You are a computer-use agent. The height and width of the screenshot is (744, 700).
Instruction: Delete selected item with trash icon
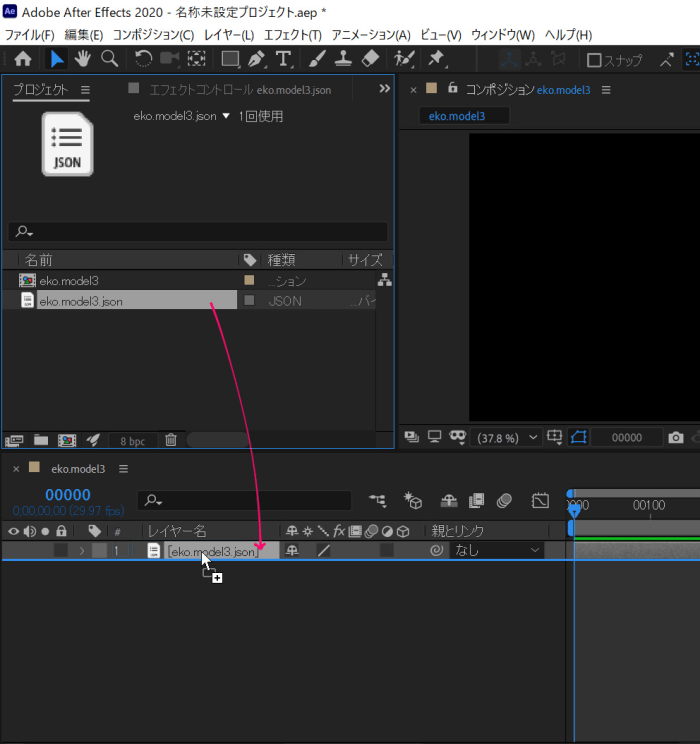coord(171,440)
